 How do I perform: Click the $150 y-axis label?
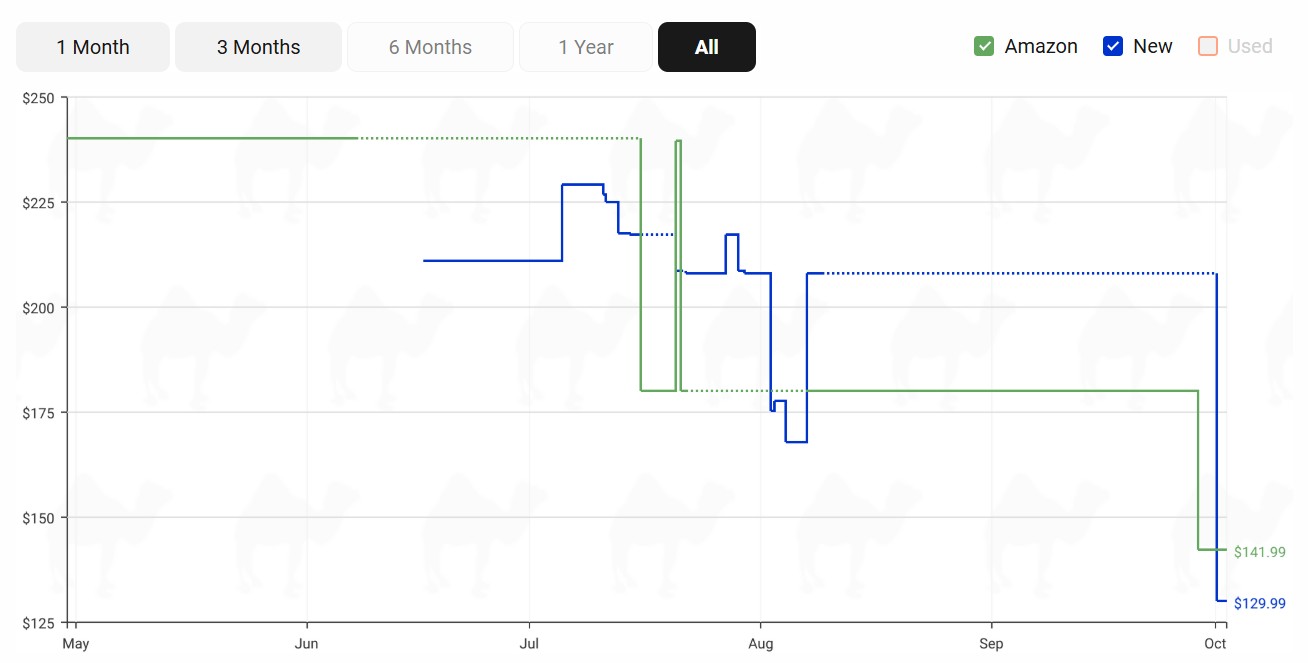coord(40,517)
